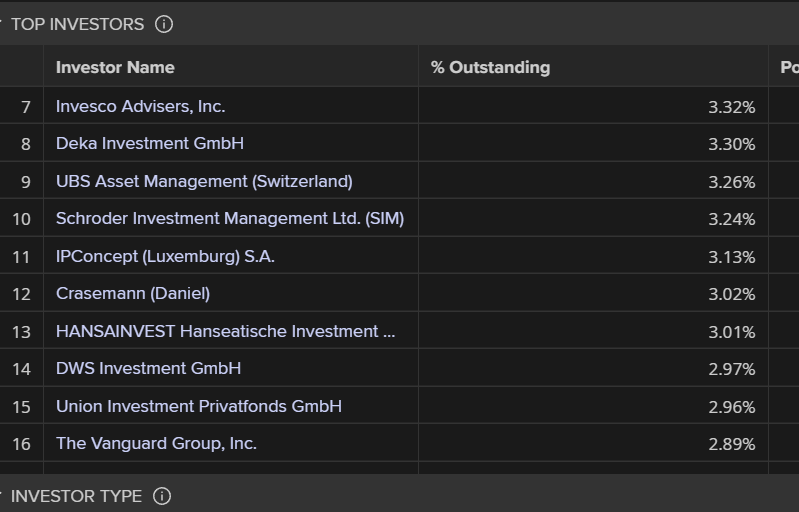This screenshot has height=512, width=799.
Task: Open DWS Investment GmbH investor link
Action: tap(148, 368)
